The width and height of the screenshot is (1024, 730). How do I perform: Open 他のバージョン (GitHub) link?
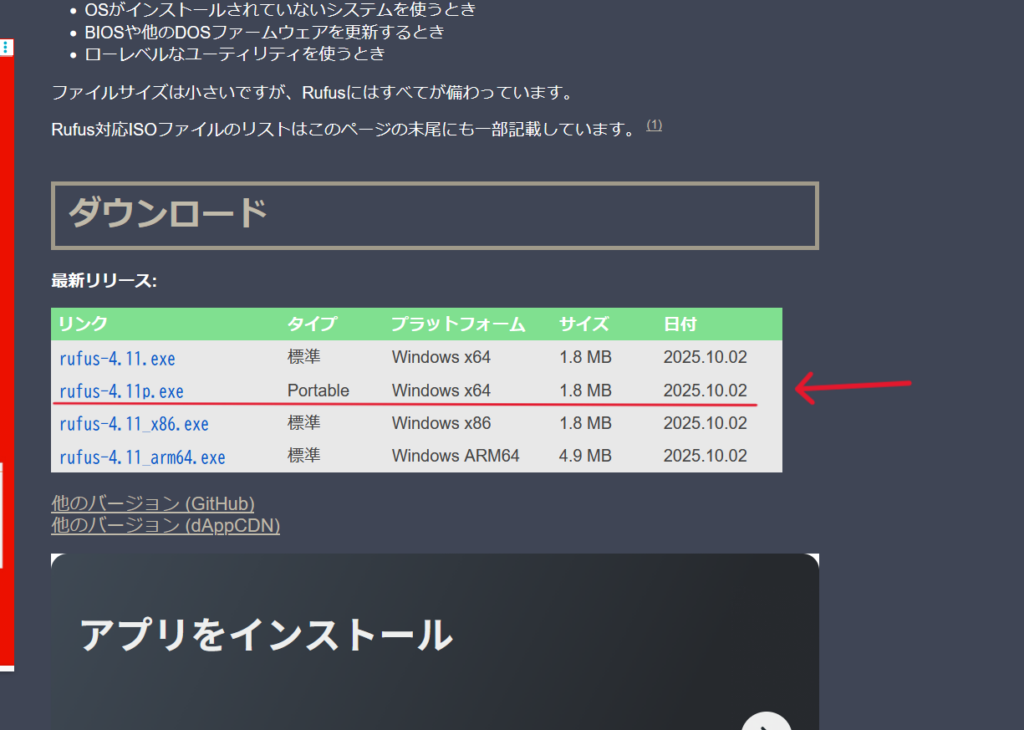click(153, 503)
